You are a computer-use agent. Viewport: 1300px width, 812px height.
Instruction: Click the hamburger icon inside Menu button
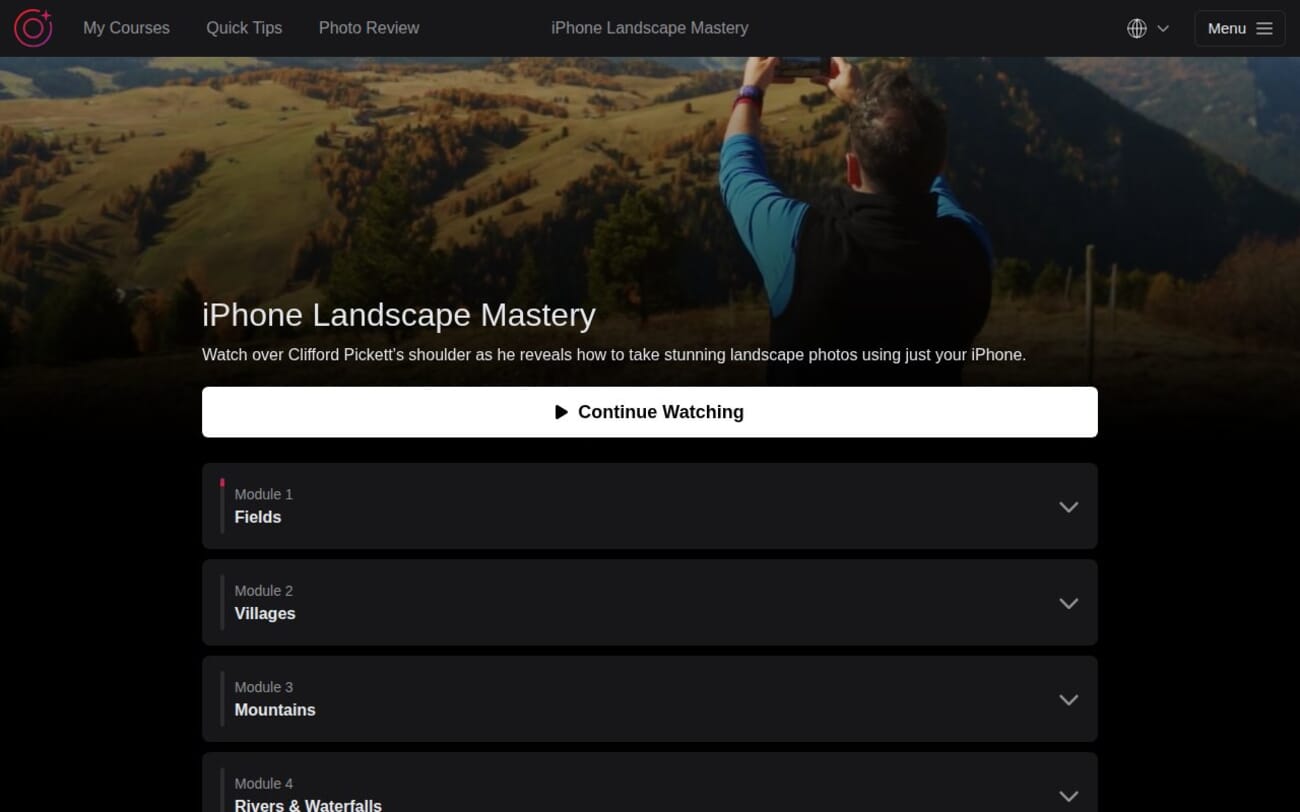tap(1263, 28)
